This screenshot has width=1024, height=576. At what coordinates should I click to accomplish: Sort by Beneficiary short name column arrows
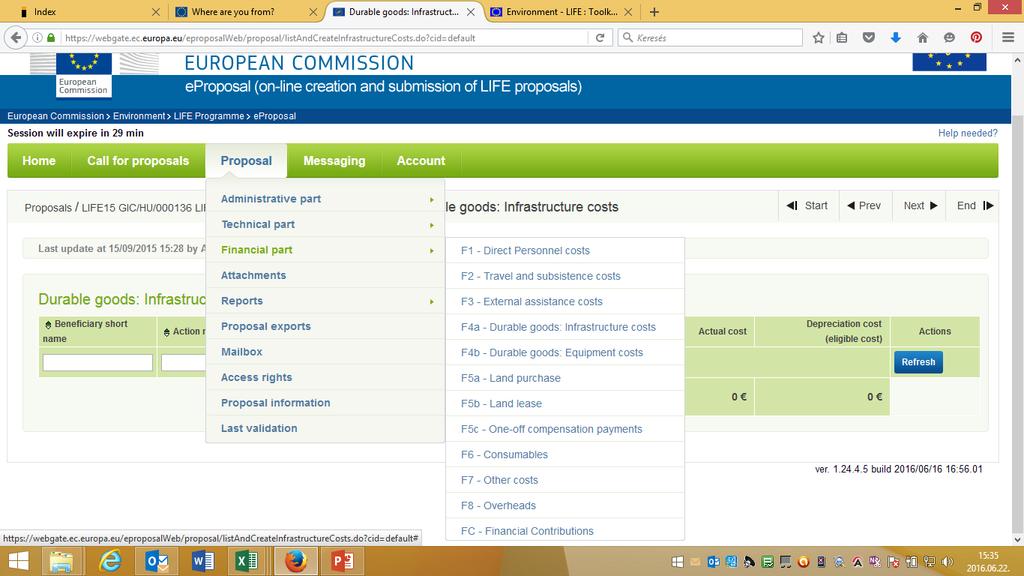tap(48, 325)
